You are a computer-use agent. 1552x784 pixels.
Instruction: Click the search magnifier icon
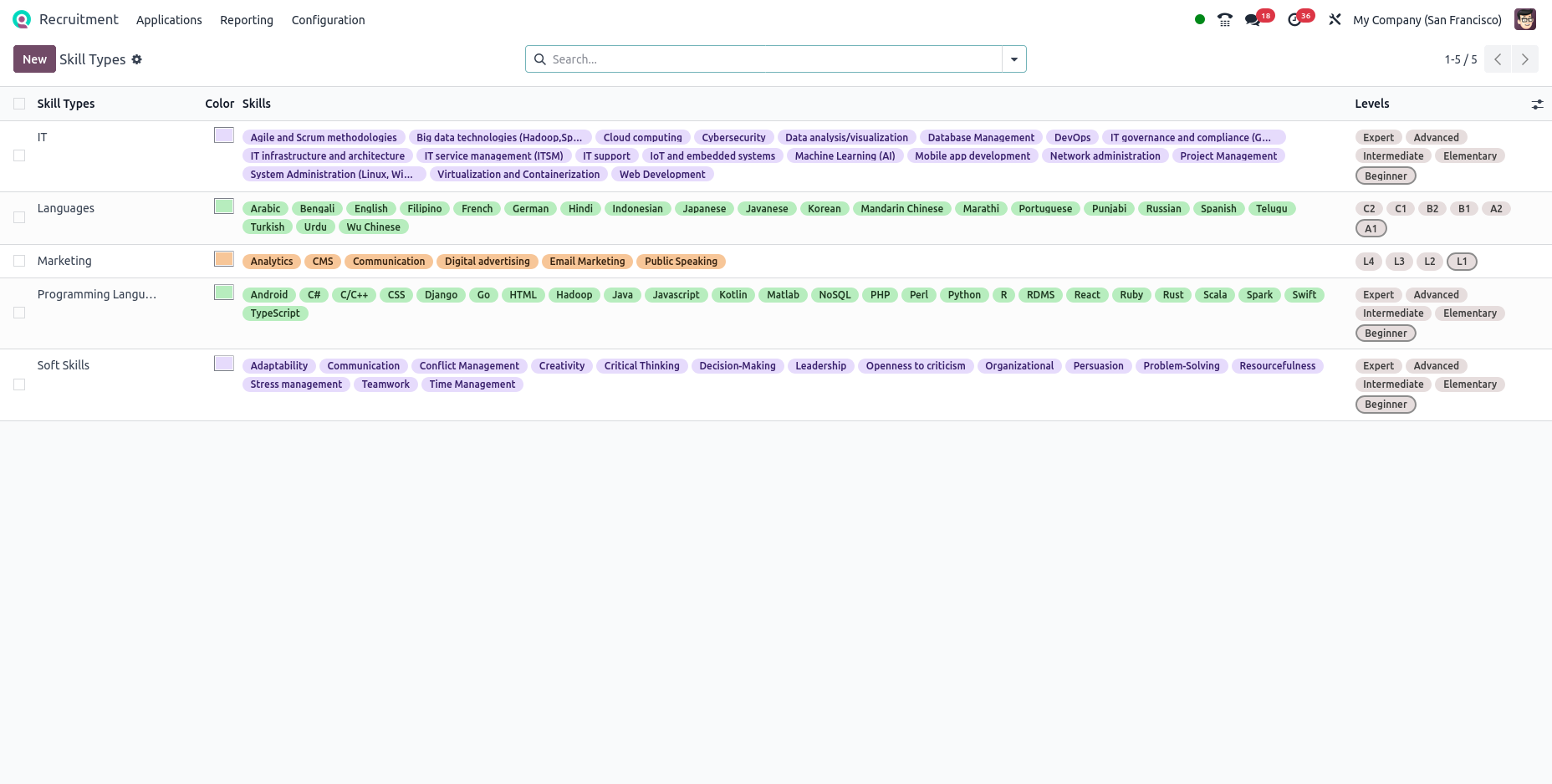(x=540, y=59)
